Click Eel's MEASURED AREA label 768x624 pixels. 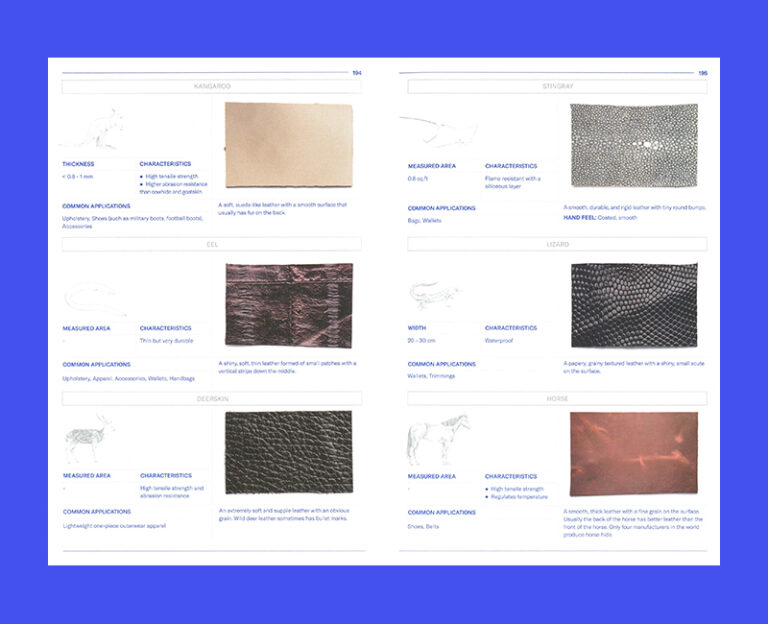click(86, 329)
